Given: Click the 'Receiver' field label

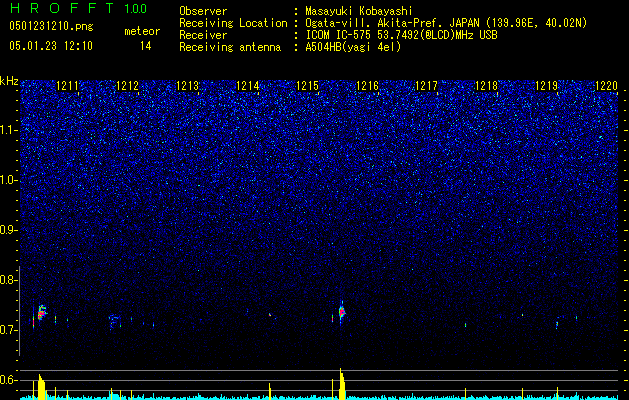Looking at the screenshot, I should (203, 35).
